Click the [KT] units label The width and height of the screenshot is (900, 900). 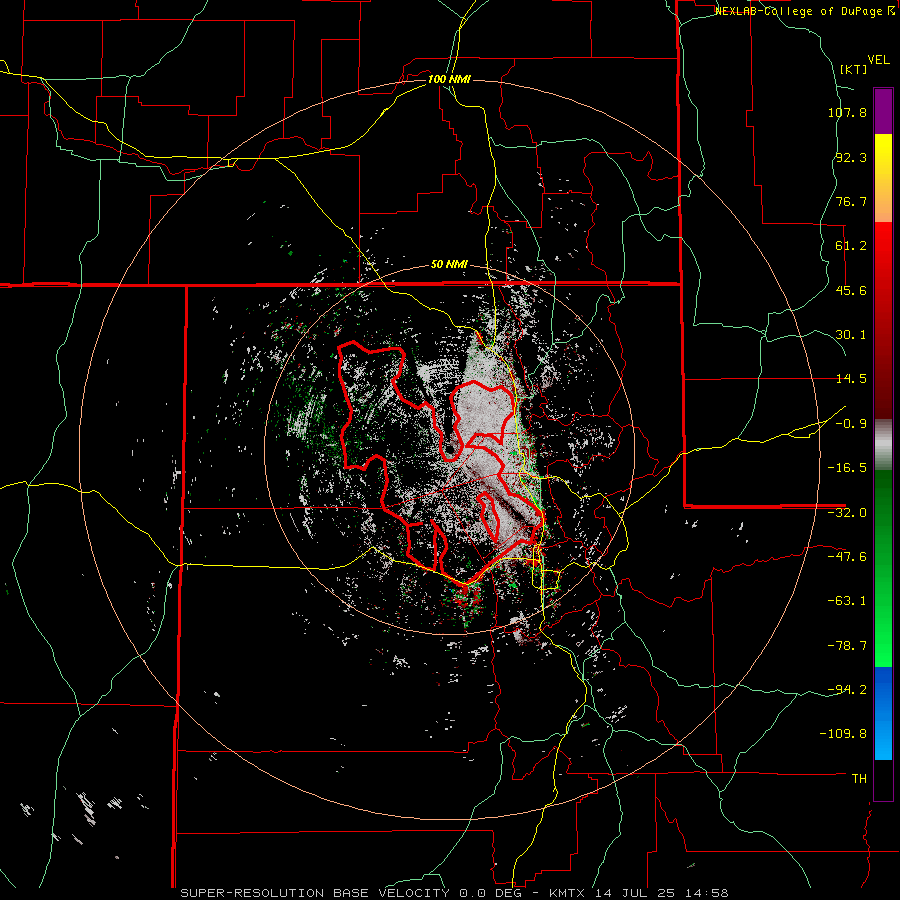coord(854,69)
